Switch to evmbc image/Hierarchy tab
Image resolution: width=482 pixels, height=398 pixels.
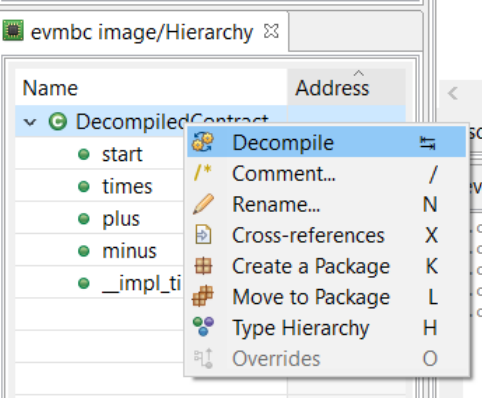pyautogui.click(x=142, y=32)
